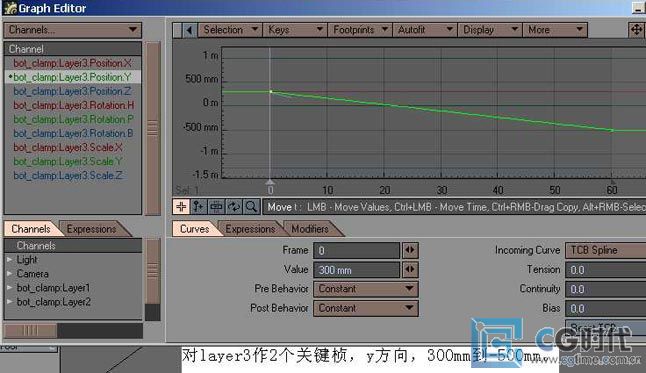Switch to the Channels tab at lower left
The image size is (646, 373).
pyautogui.click(x=31, y=229)
